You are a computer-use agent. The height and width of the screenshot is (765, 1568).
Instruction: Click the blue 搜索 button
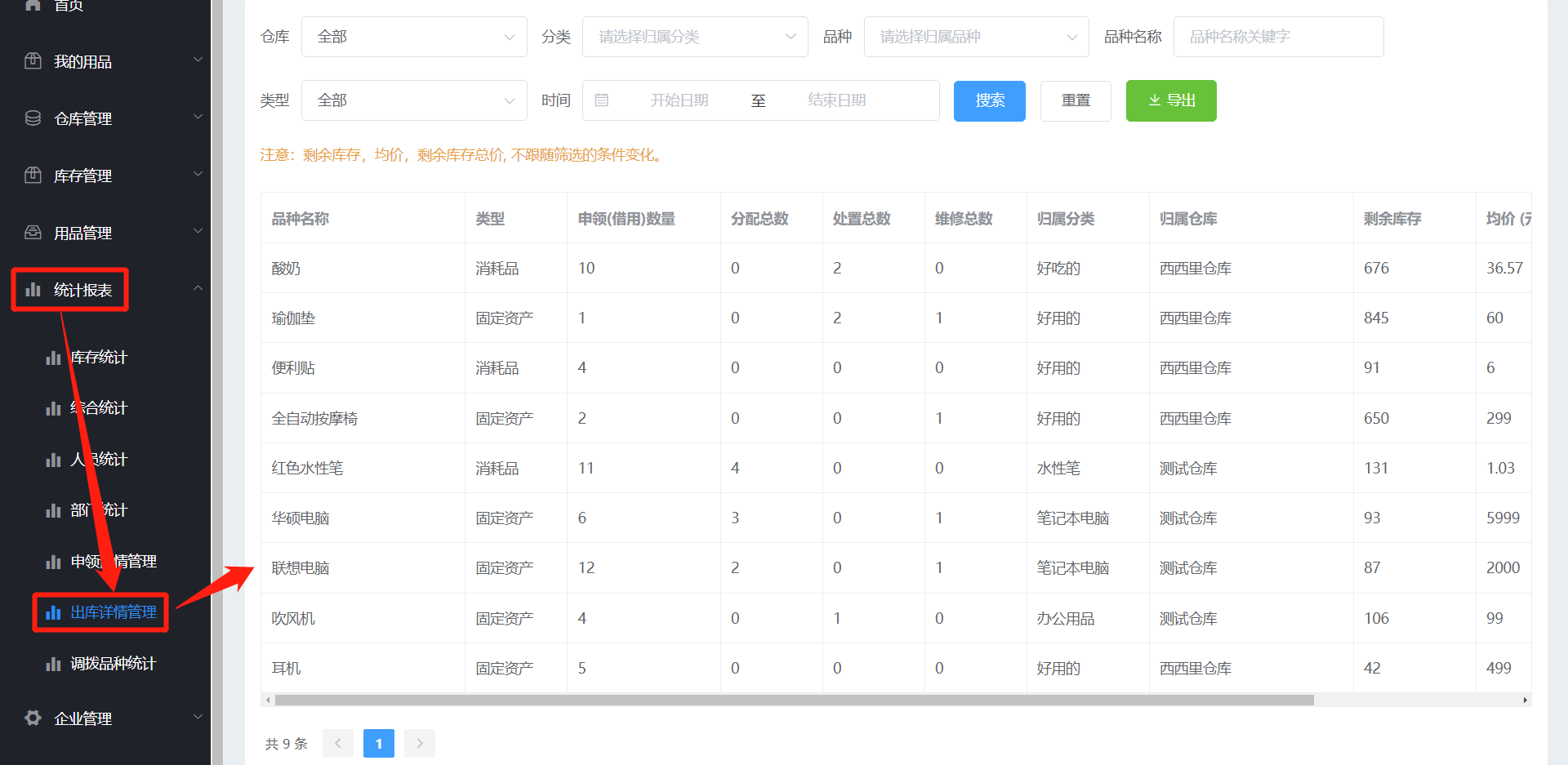[990, 100]
